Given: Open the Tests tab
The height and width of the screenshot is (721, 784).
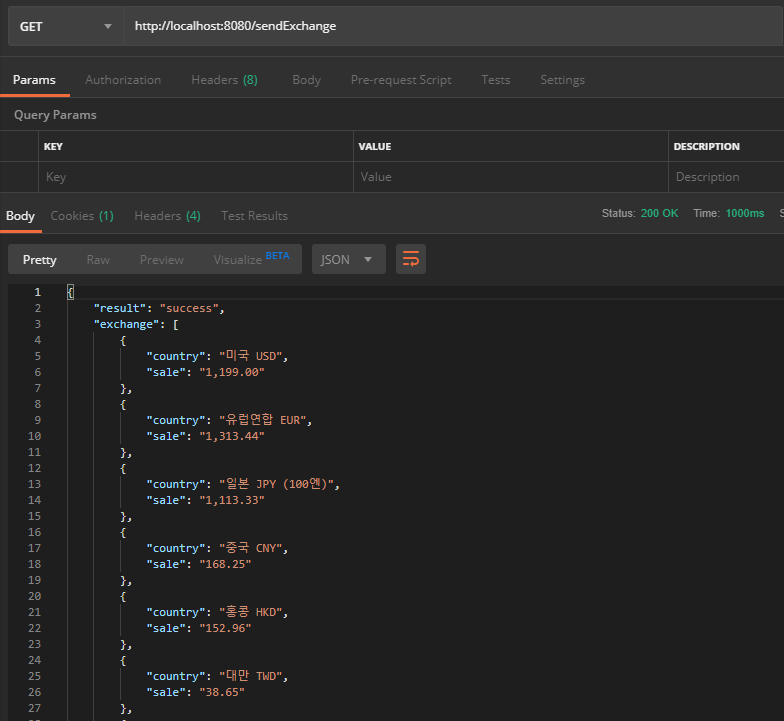Looking at the screenshot, I should coord(496,80).
